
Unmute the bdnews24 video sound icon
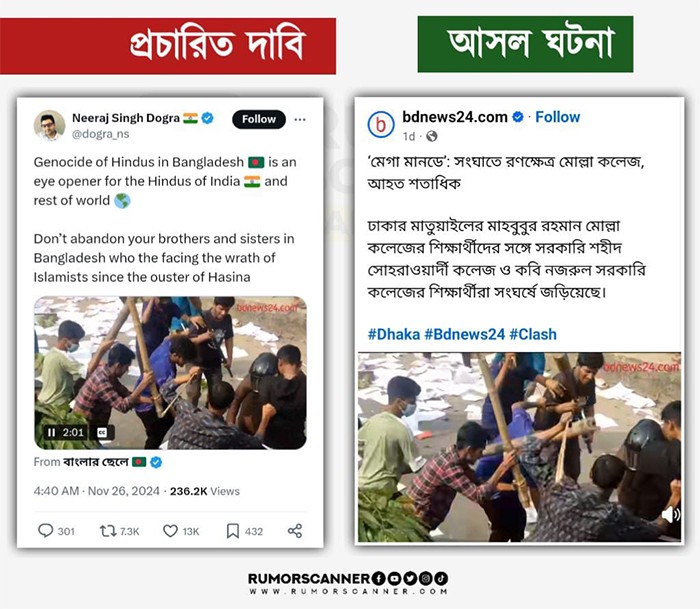pos(670,514)
